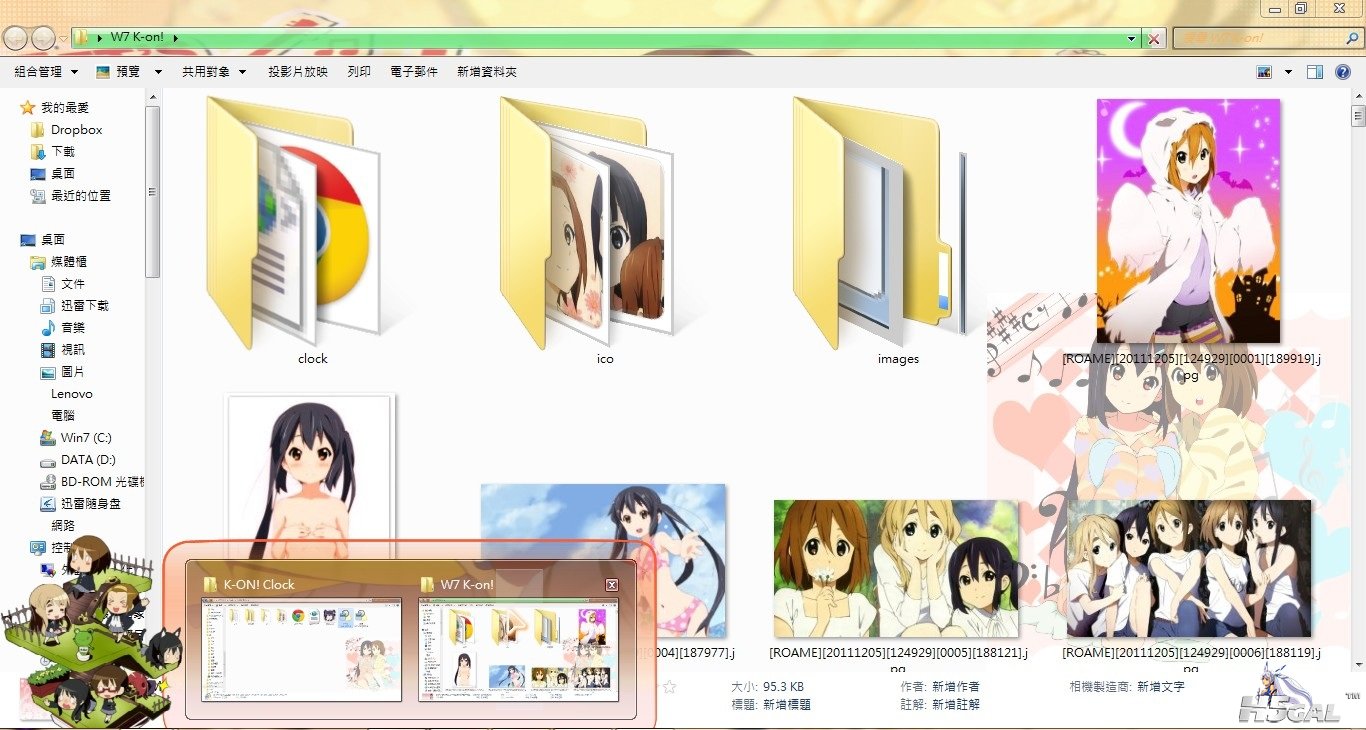The image size is (1366, 730).
Task: Click the rating star in the details pane
Action: pyautogui.click(x=670, y=687)
